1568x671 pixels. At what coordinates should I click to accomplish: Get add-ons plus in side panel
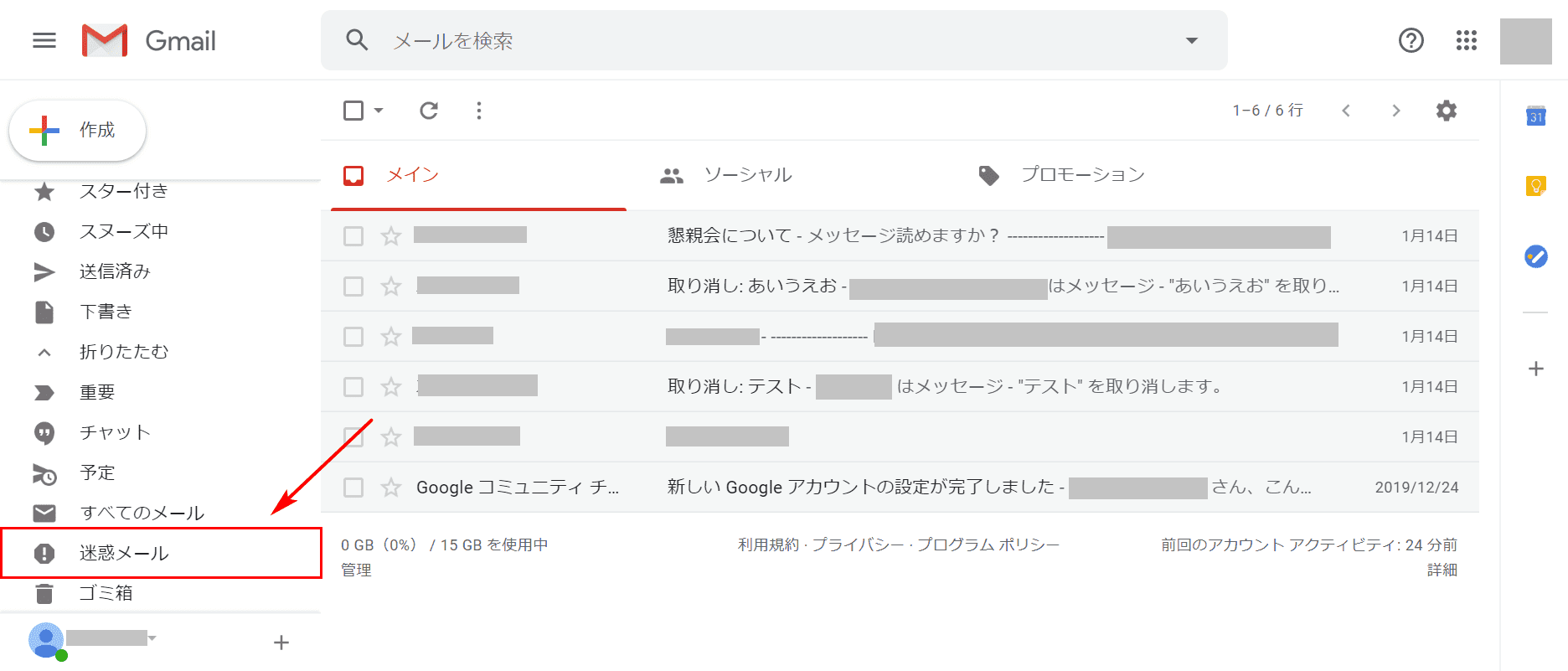(x=1536, y=369)
